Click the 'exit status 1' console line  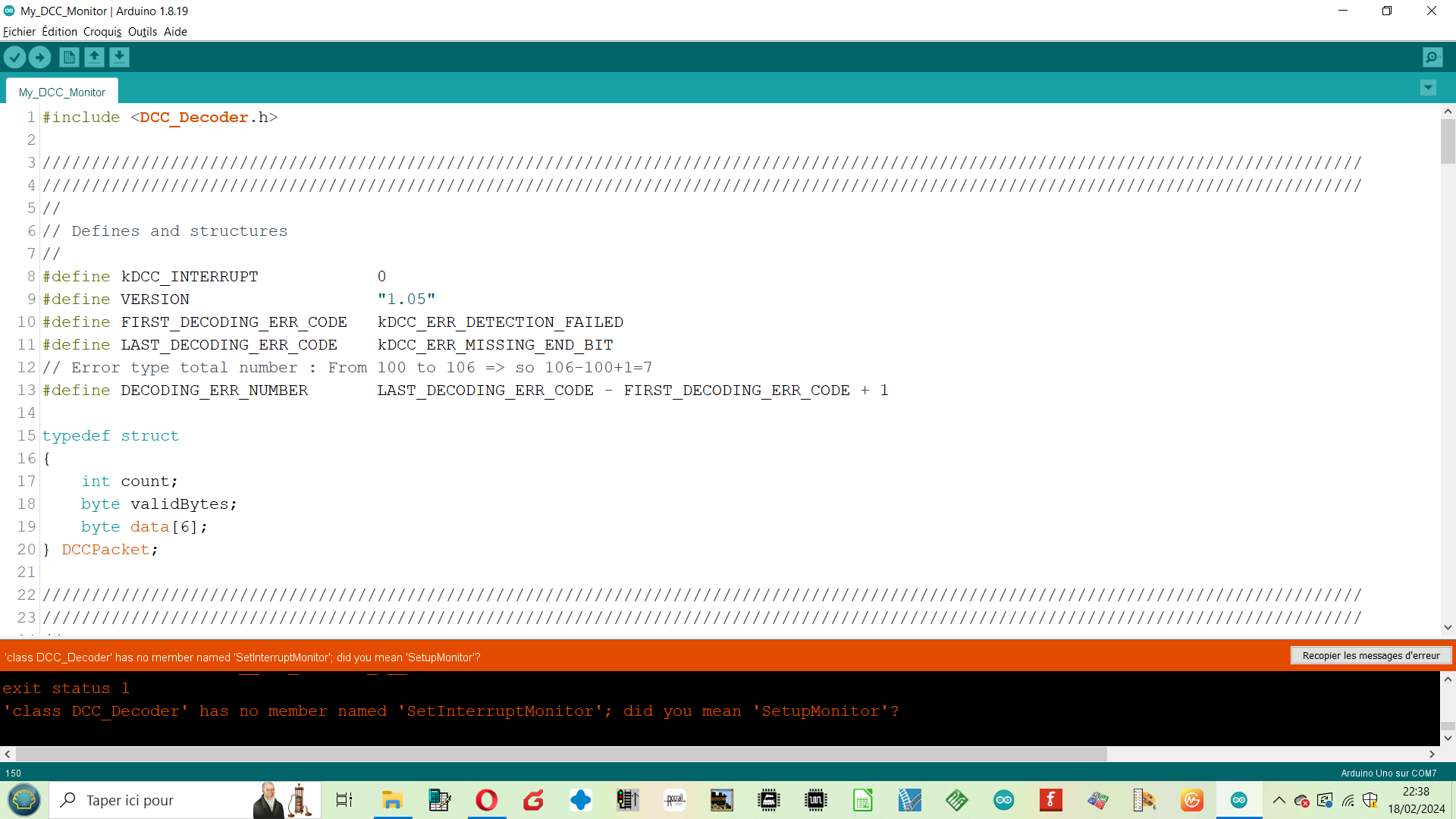click(66, 689)
